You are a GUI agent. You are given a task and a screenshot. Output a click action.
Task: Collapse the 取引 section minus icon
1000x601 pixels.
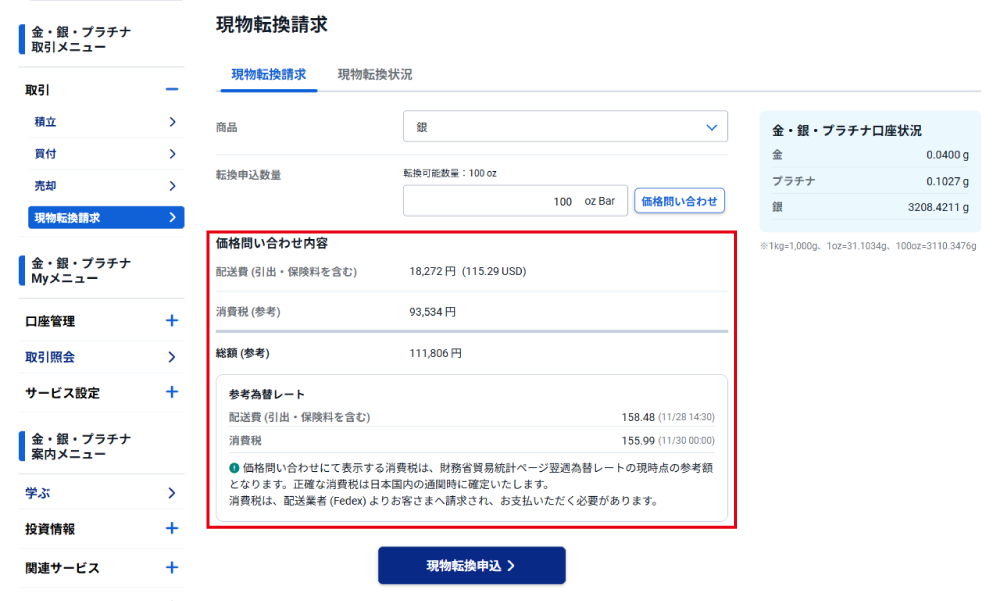coord(171,90)
